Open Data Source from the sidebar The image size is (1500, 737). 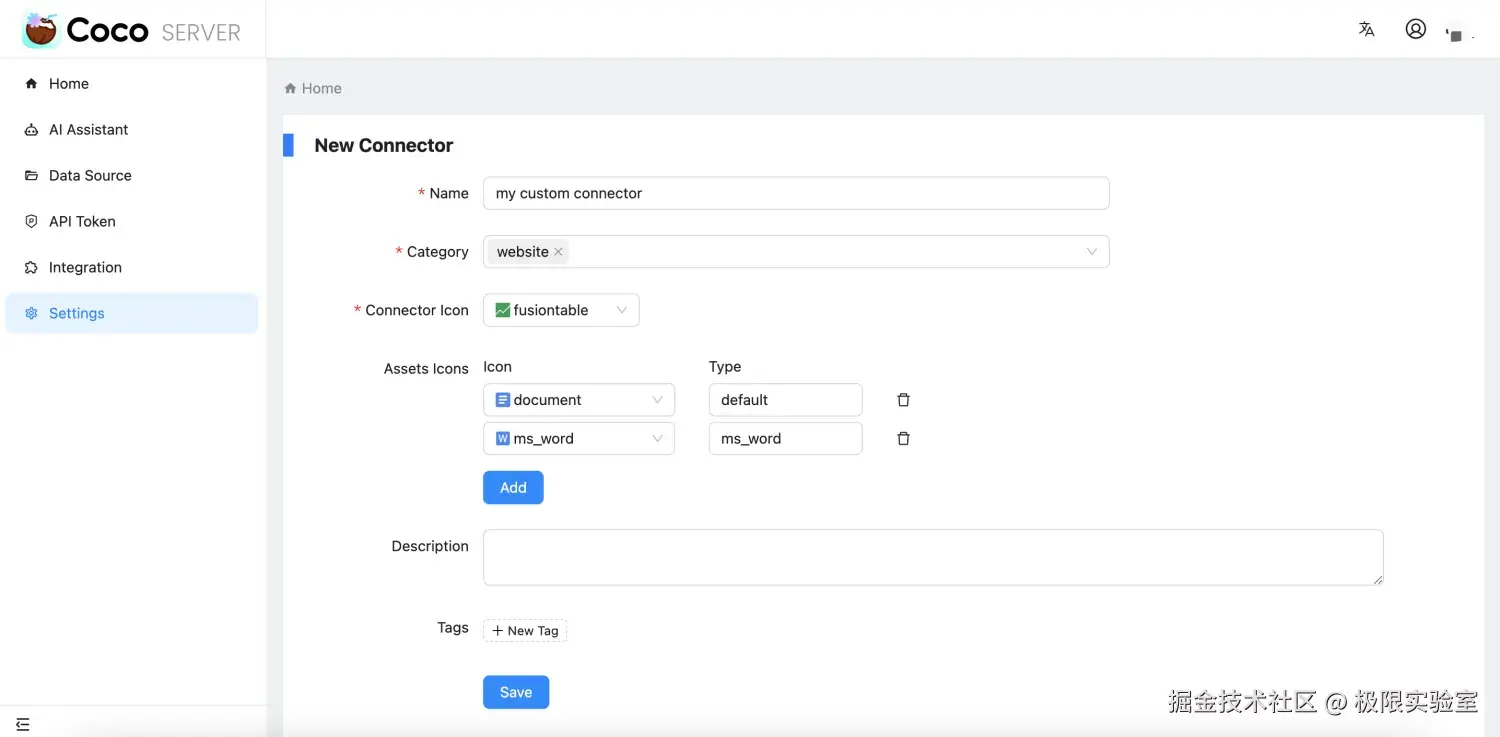coord(90,176)
